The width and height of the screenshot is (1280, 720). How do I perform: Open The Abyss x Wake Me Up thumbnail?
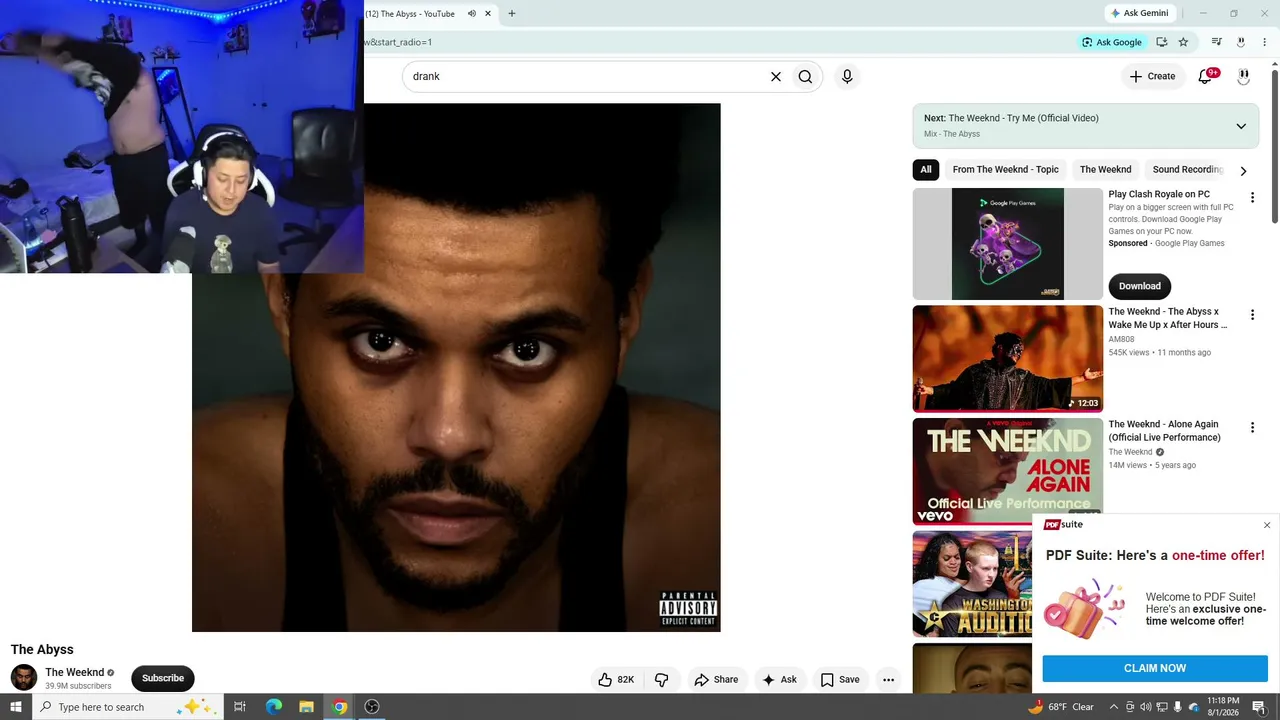pyautogui.click(x=1008, y=359)
